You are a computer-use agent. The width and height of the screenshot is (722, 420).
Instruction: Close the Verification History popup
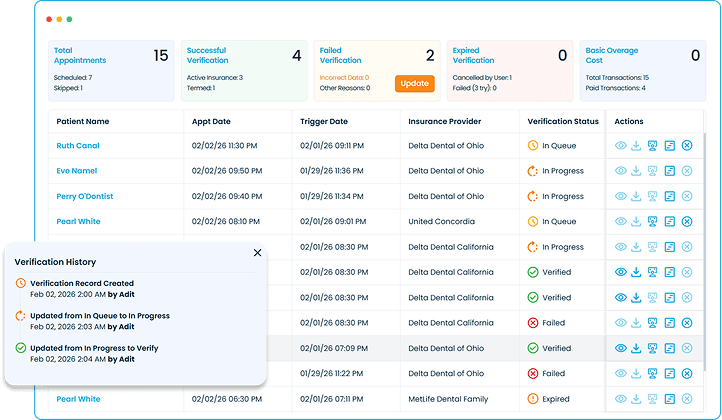[257, 253]
